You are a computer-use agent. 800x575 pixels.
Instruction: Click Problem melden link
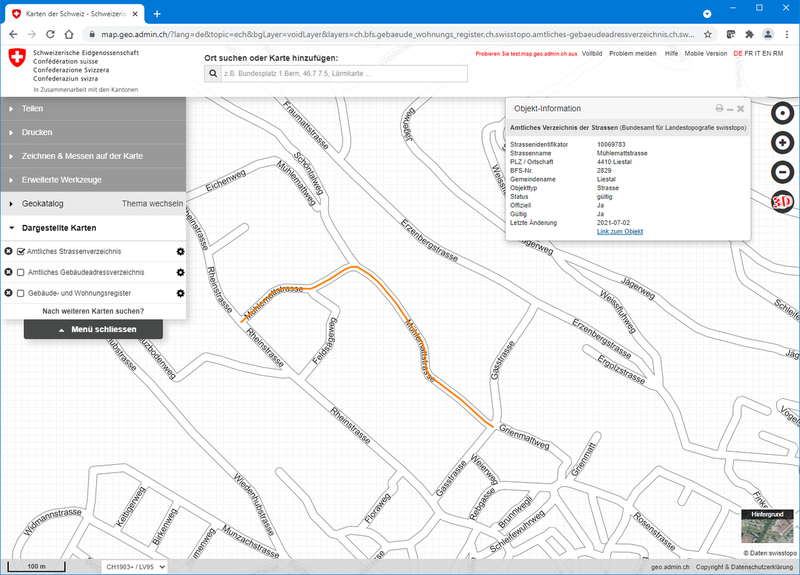633,54
